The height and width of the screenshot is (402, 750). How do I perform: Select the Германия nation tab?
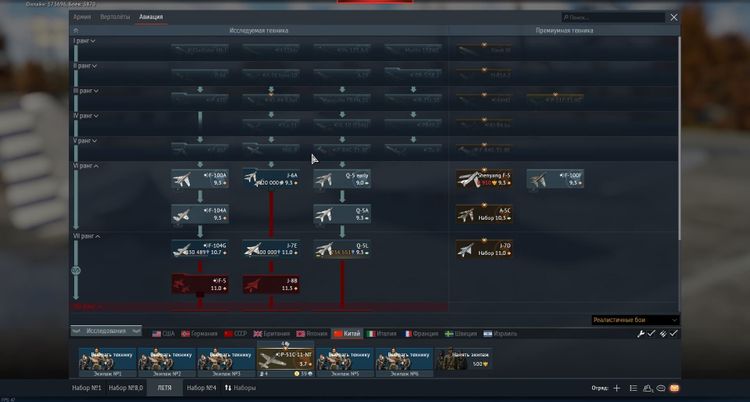click(203, 333)
